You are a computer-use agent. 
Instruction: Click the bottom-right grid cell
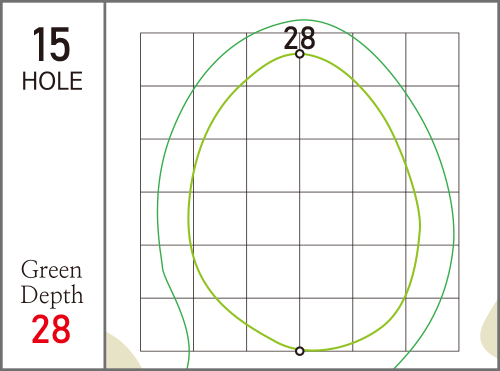click(432, 325)
